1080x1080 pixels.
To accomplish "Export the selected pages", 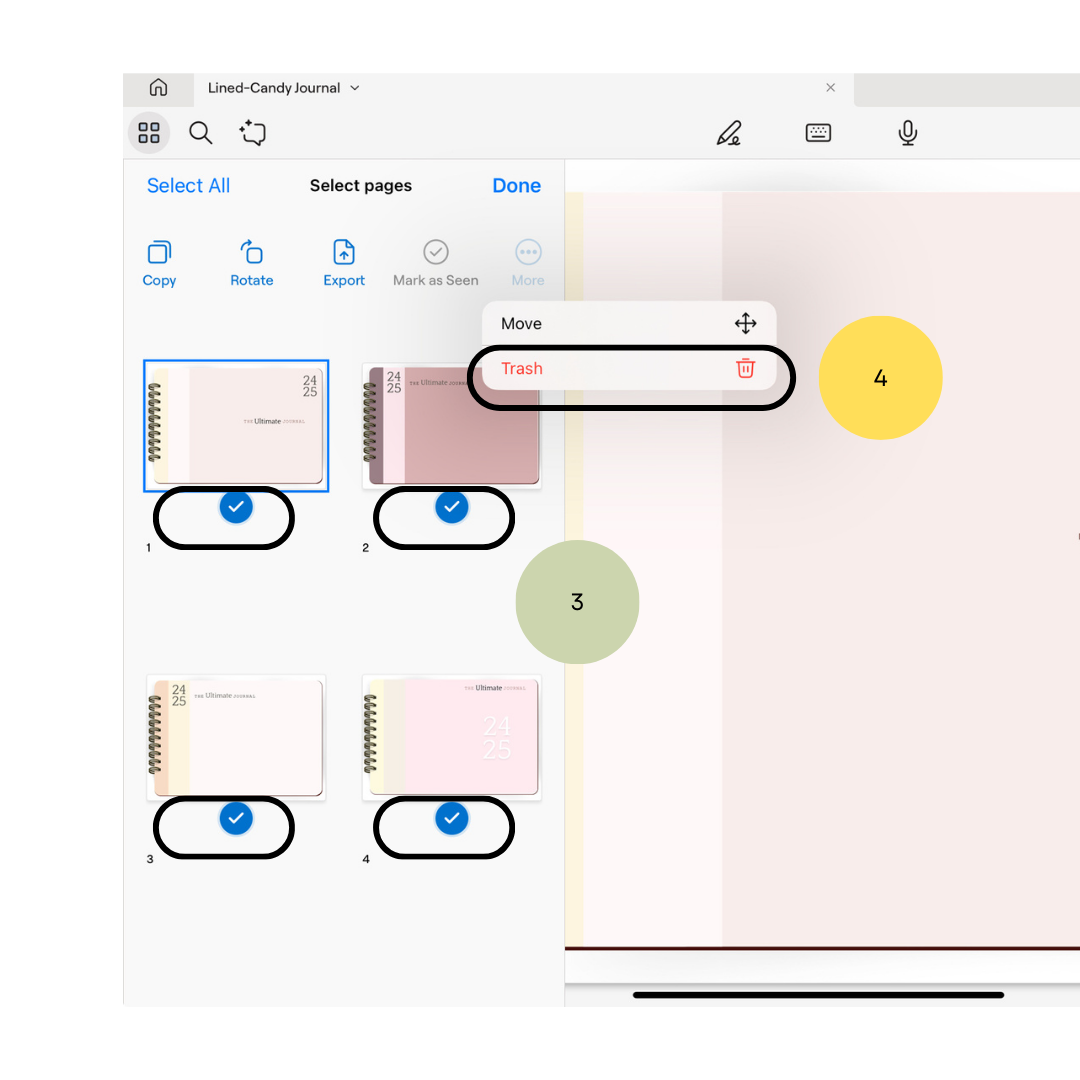I will tap(344, 263).
